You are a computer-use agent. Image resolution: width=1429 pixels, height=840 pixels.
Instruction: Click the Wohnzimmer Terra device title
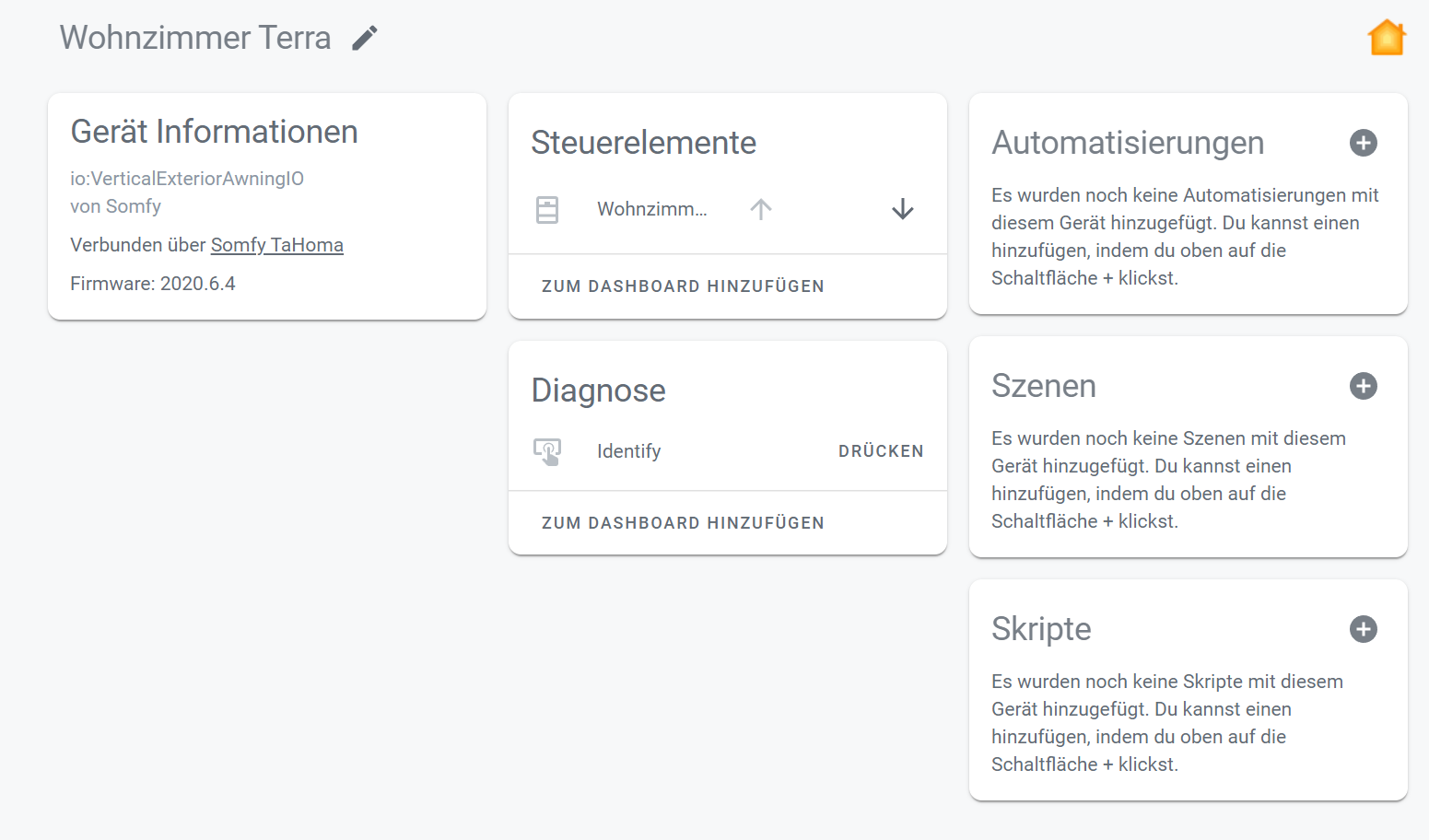point(195,38)
